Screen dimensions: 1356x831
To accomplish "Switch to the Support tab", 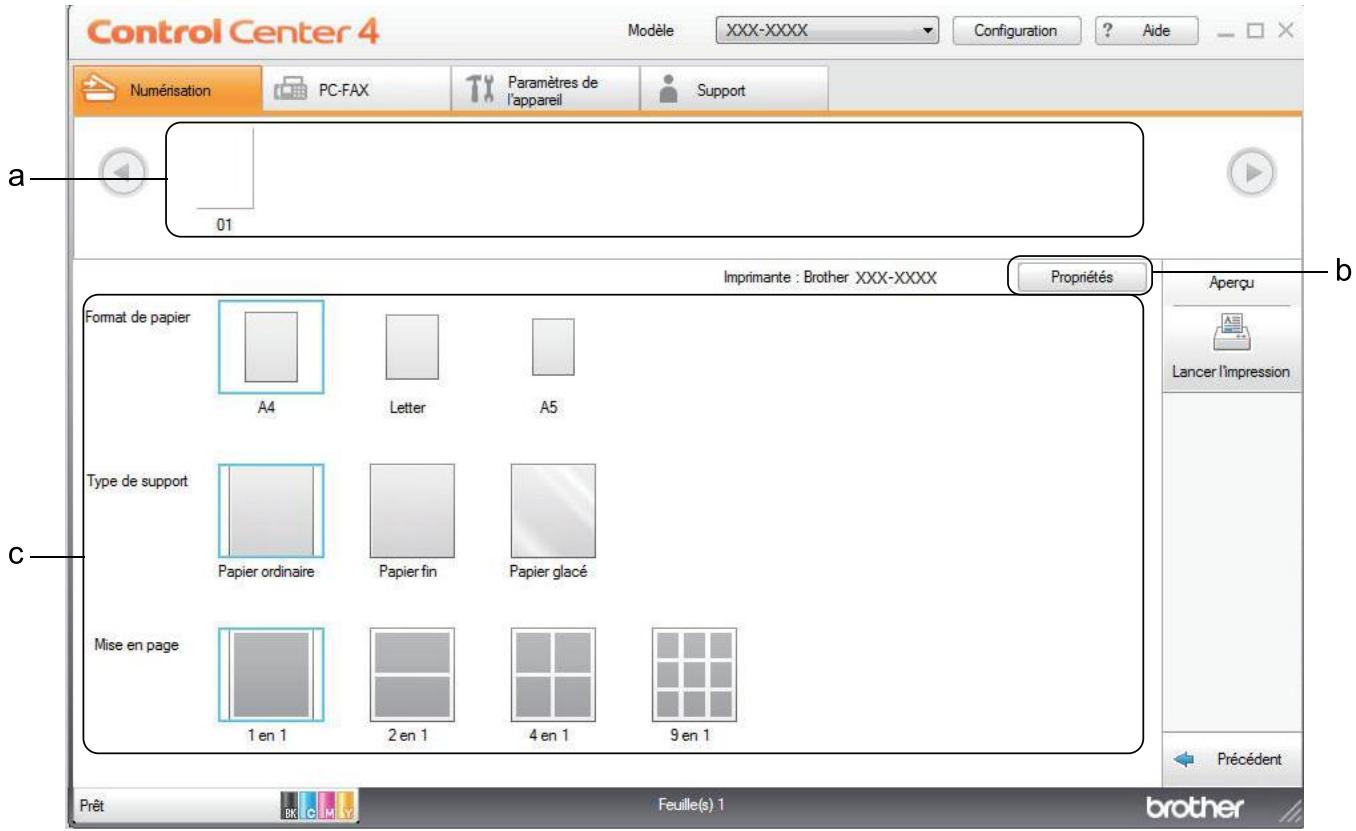I will (x=733, y=89).
